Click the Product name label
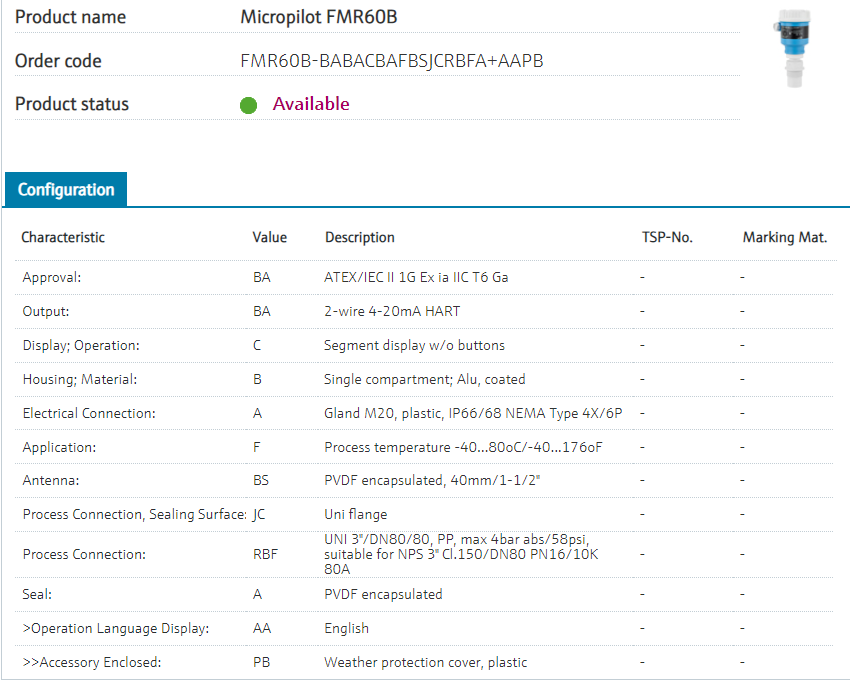850x684 pixels. (70, 17)
